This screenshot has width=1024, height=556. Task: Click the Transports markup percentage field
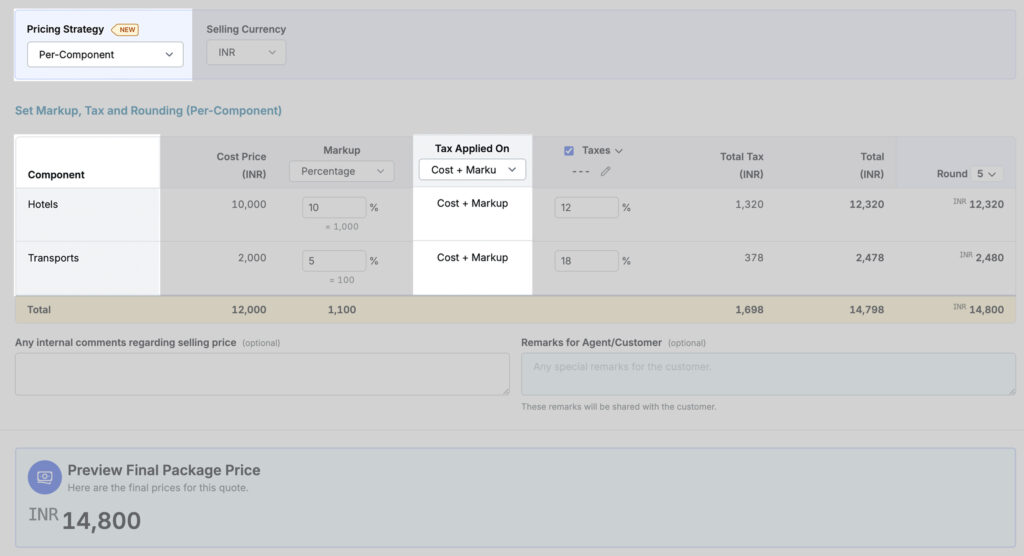tap(334, 261)
